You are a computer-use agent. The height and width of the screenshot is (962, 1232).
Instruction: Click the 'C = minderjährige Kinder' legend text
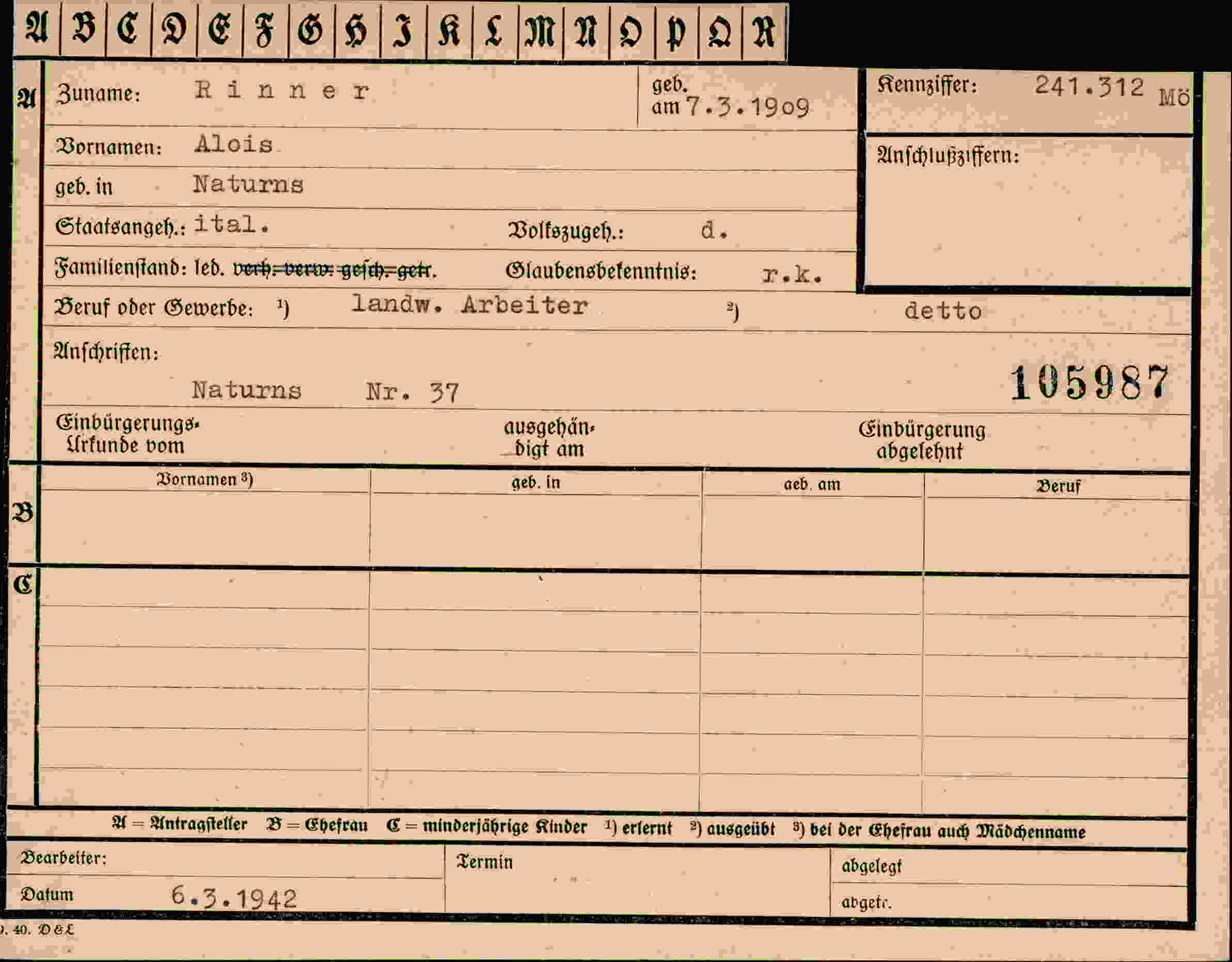coord(487,827)
